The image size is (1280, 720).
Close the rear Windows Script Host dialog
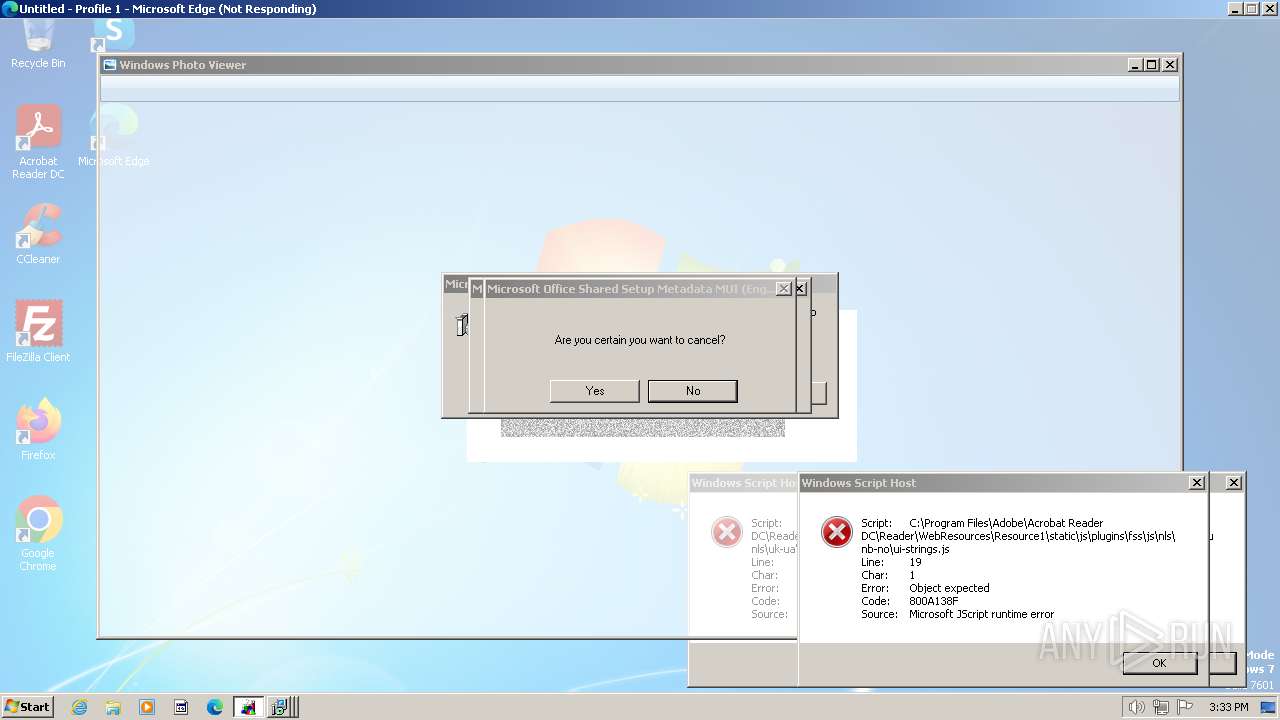tap(1234, 483)
